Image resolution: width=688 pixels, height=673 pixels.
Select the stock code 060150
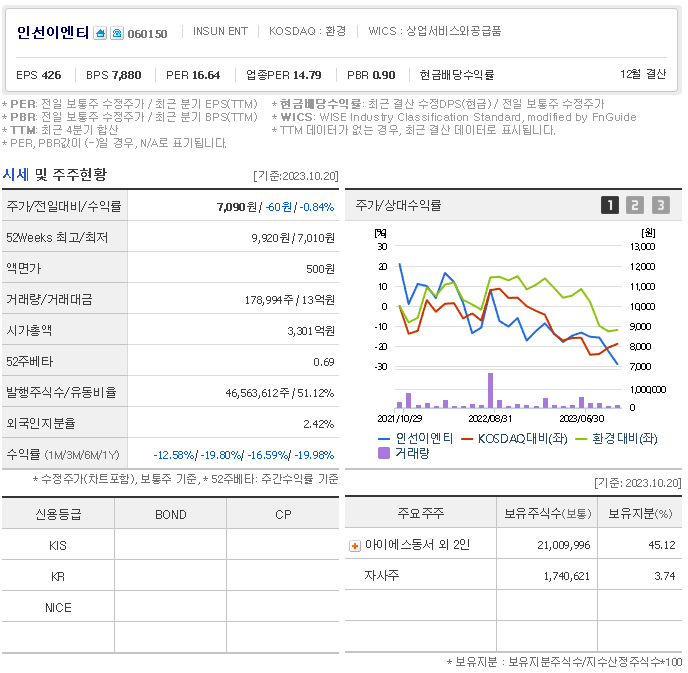[x=147, y=34]
